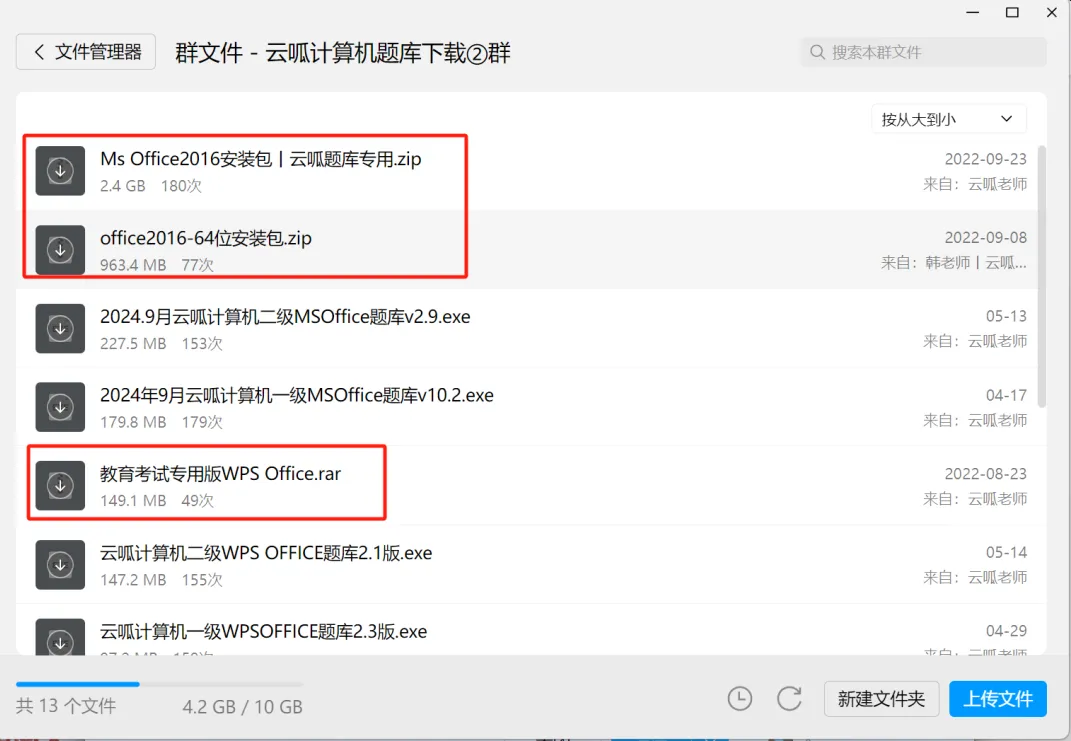
Task: Go back to 文件管理器
Action: pyautogui.click(x=86, y=52)
